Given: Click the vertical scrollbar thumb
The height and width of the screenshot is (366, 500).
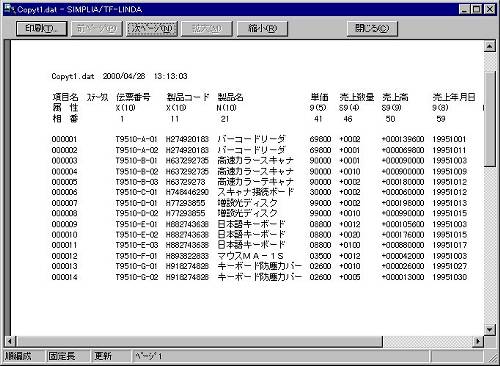Looking at the screenshot, I should [x=489, y=118].
